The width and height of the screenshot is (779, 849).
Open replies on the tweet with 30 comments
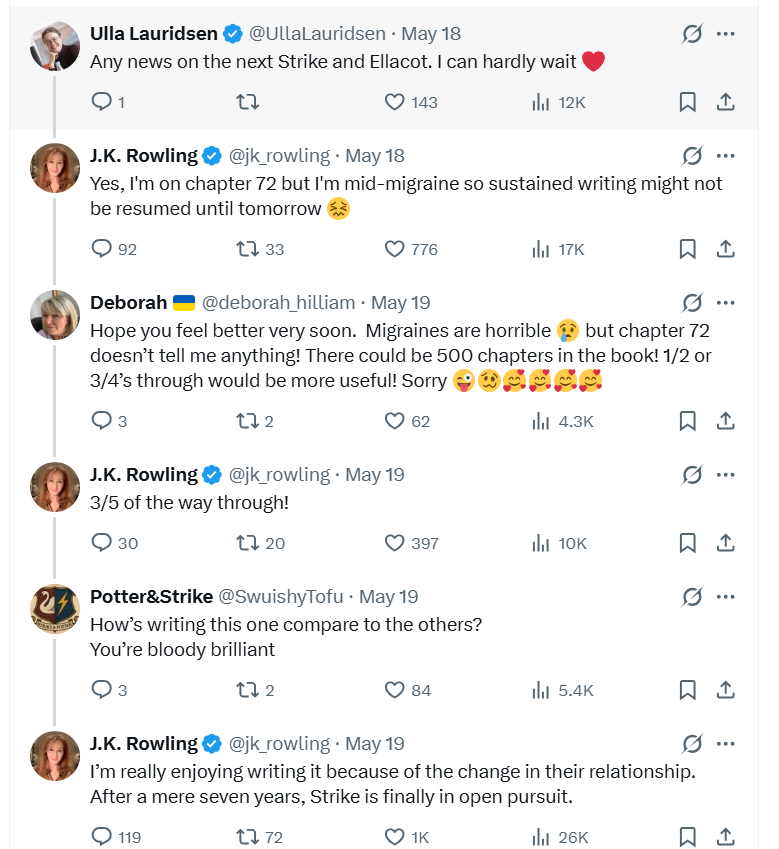tap(115, 543)
